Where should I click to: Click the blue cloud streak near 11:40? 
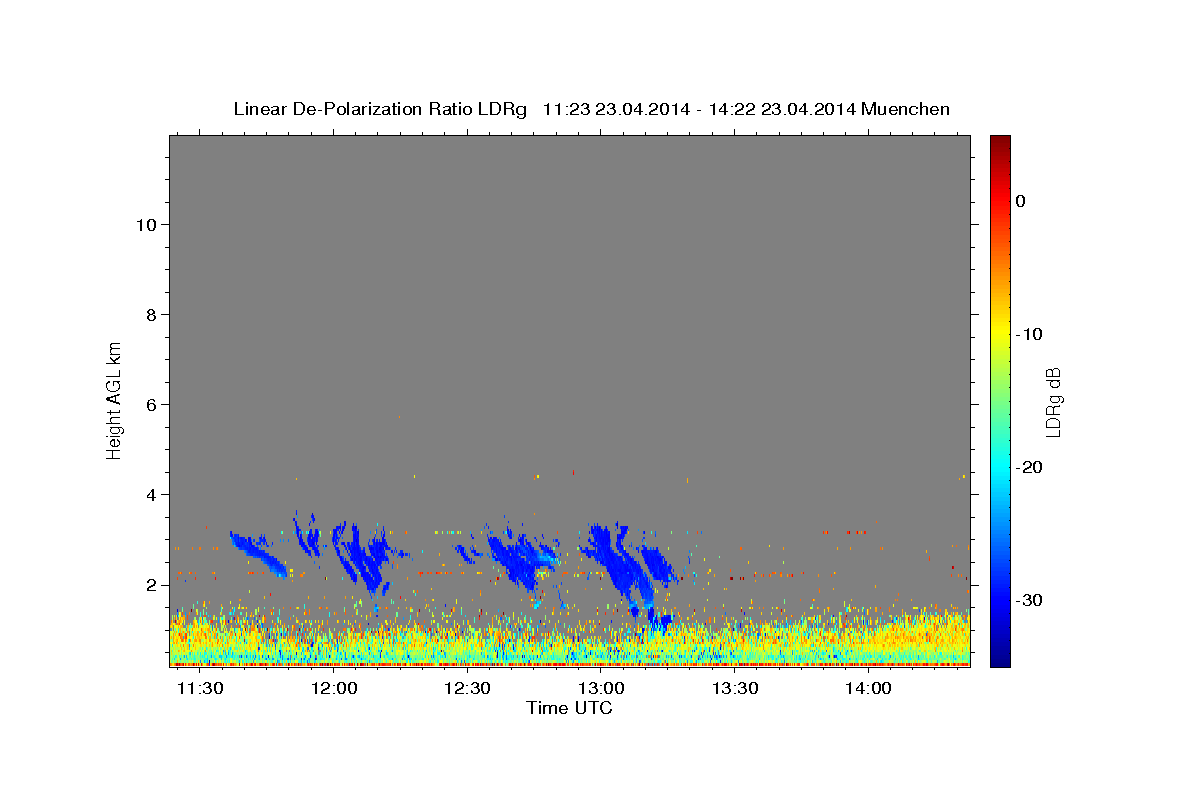[258, 553]
